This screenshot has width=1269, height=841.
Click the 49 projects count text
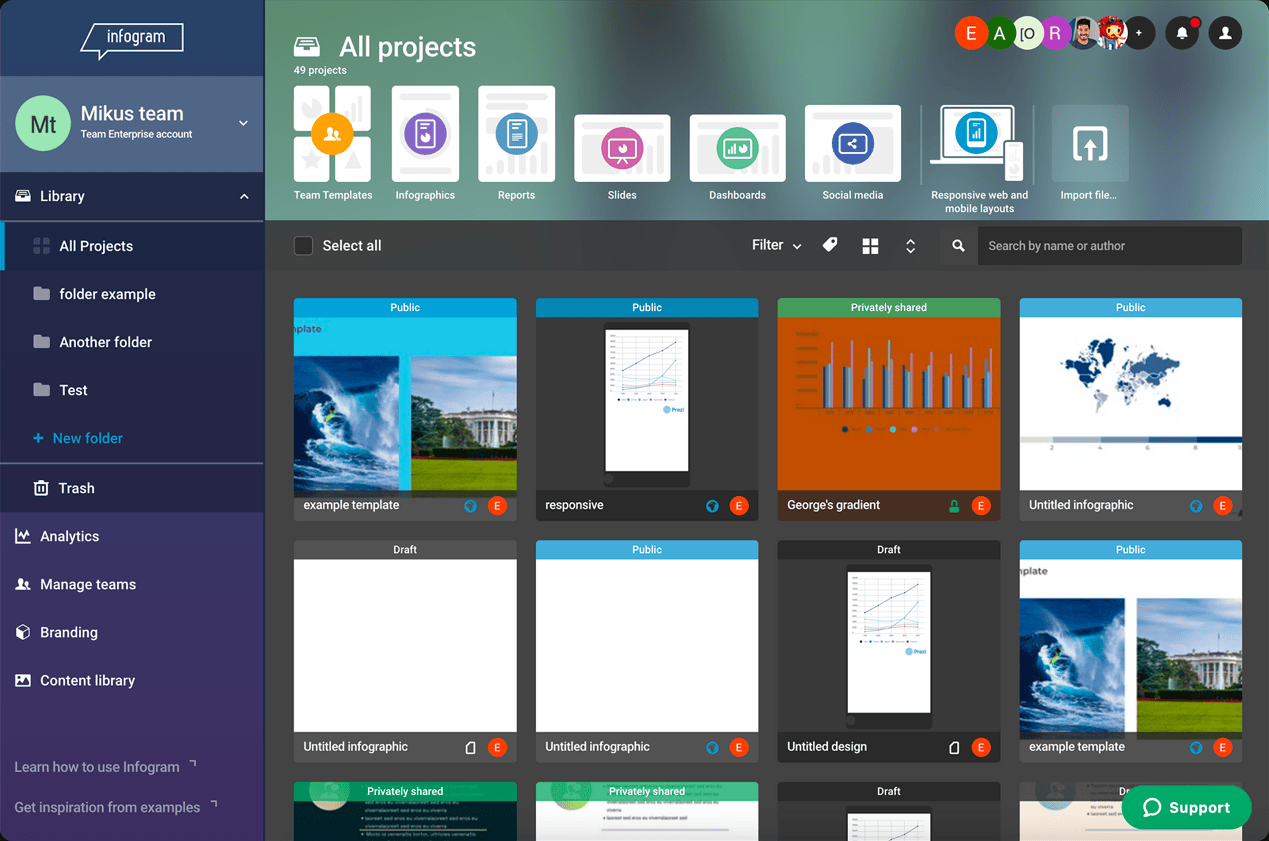click(320, 71)
